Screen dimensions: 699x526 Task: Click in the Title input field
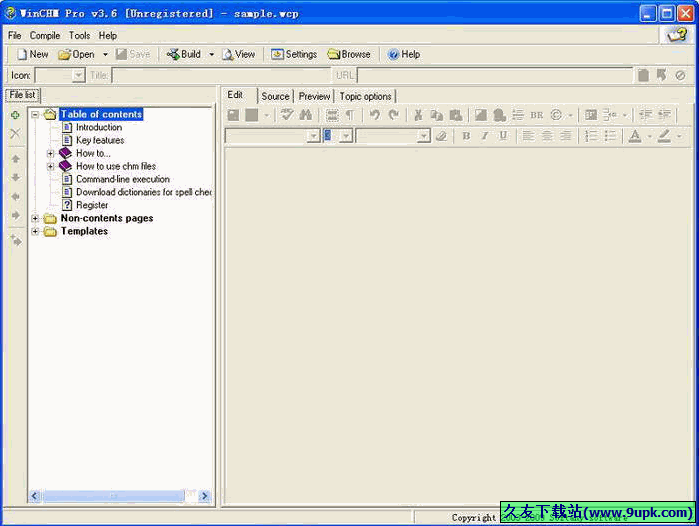tap(221, 75)
